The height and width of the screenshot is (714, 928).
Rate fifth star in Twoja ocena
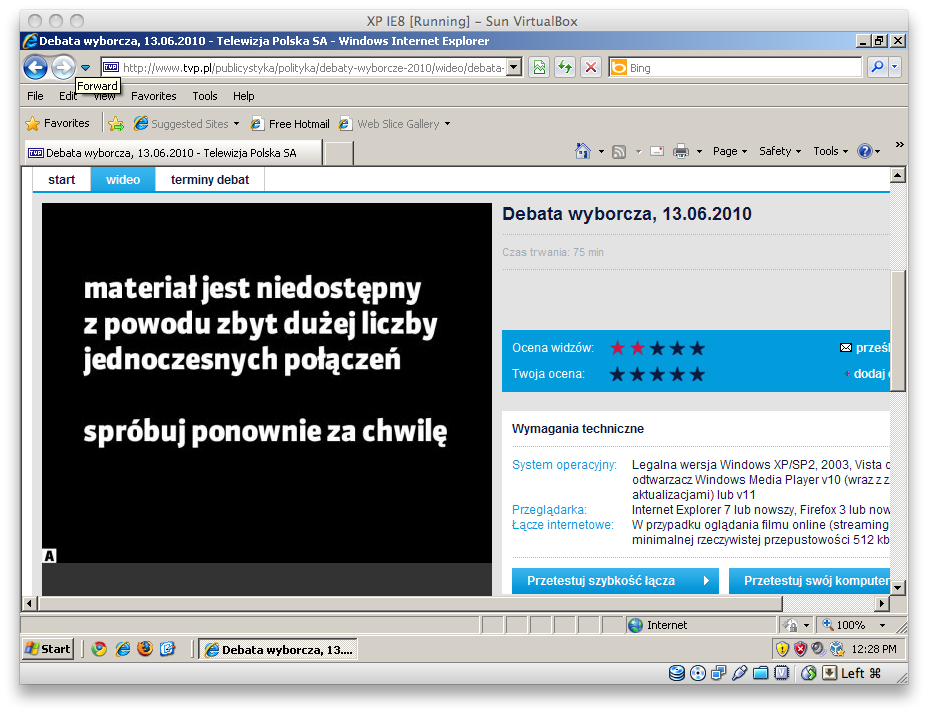pyautogui.click(x=697, y=374)
